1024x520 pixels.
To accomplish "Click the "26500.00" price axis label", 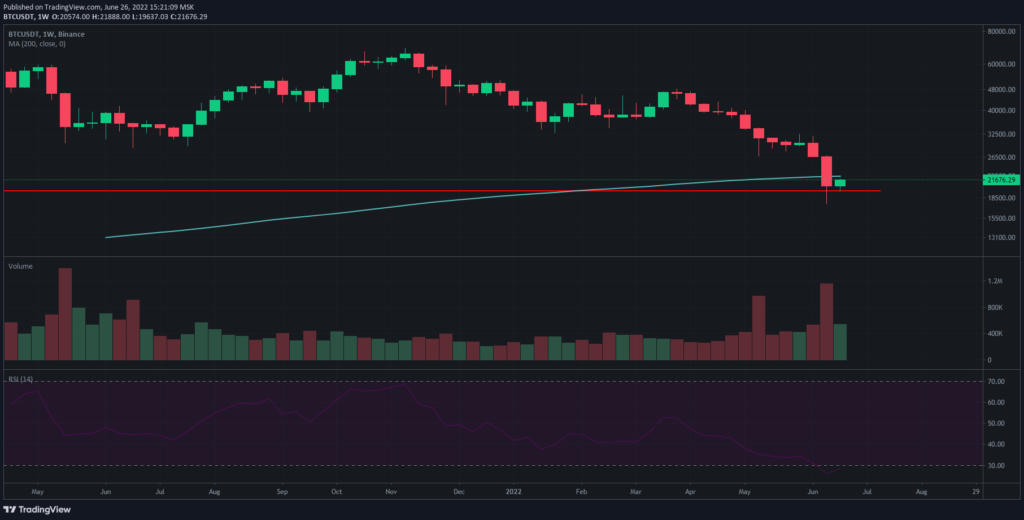I will [x=1003, y=157].
